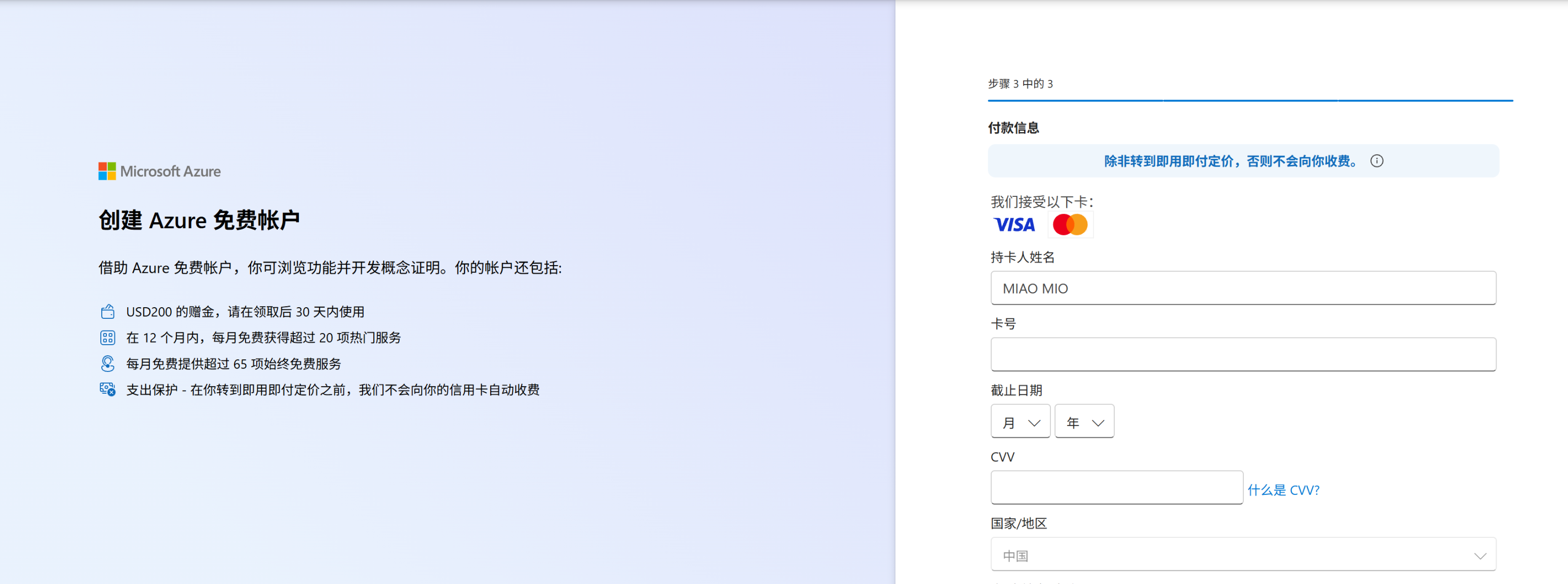Viewport: 1568px width, 584px height.
Task: Click the 付款信息 section heading
Action: (x=1013, y=128)
